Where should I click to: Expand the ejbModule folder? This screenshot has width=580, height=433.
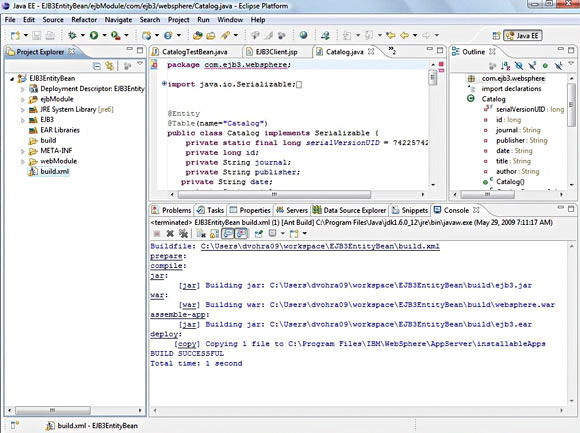pyautogui.click(x=23, y=99)
